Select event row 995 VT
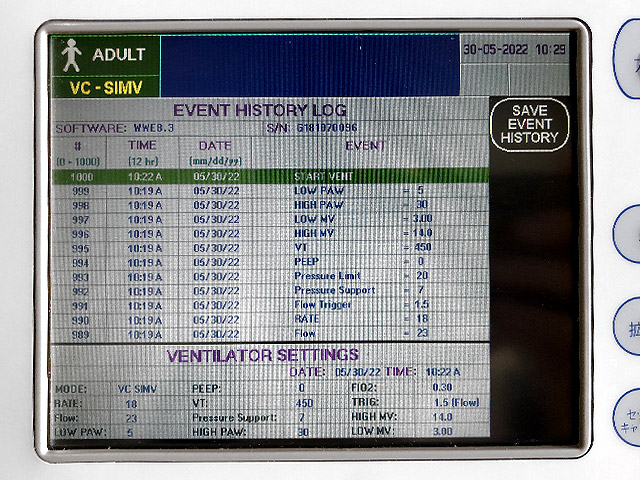The height and width of the screenshot is (480, 640). point(270,248)
